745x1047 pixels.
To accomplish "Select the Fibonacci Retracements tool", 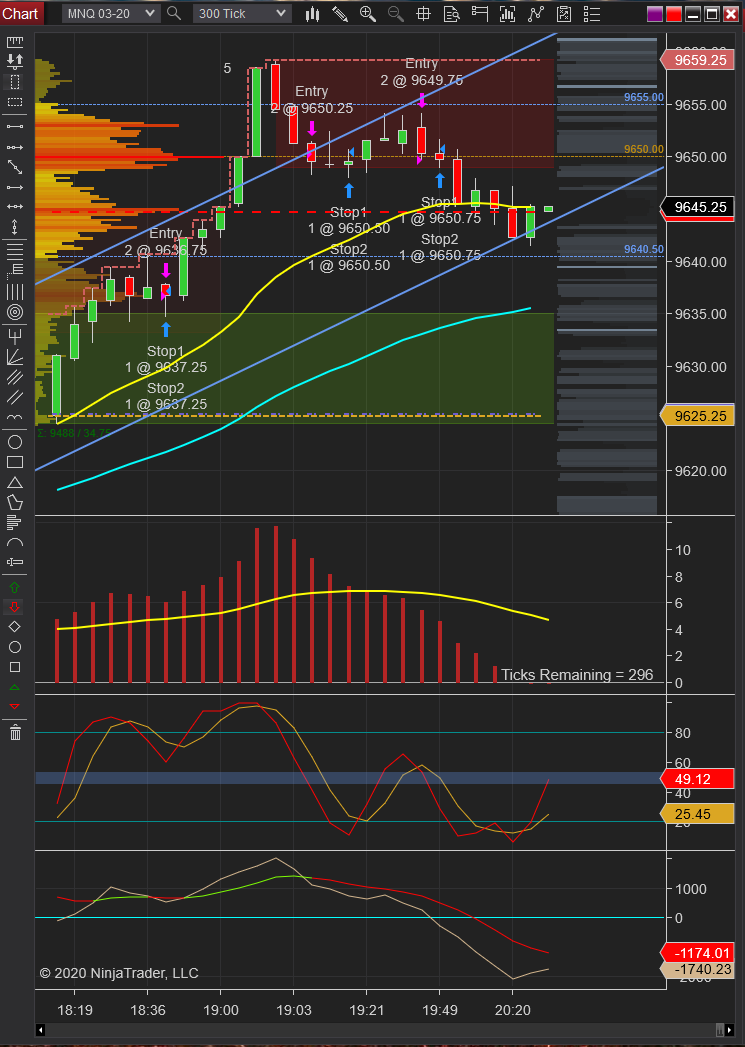I will 15,251.
